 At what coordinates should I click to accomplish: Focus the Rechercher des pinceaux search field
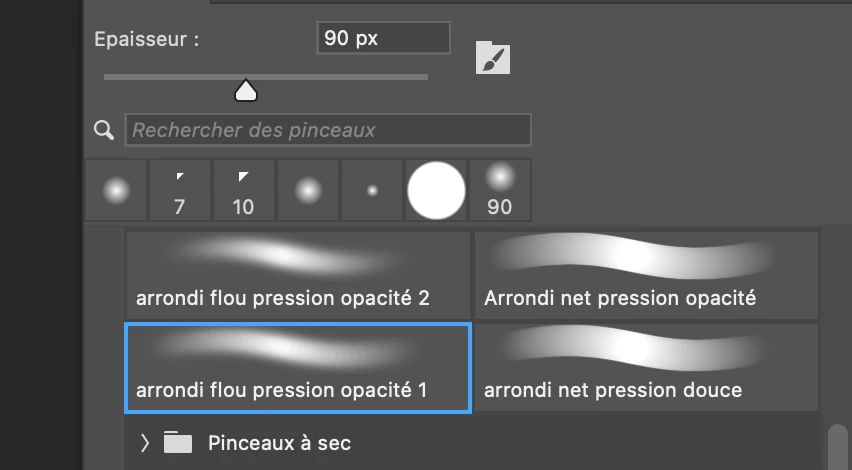click(x=328, y=130)
